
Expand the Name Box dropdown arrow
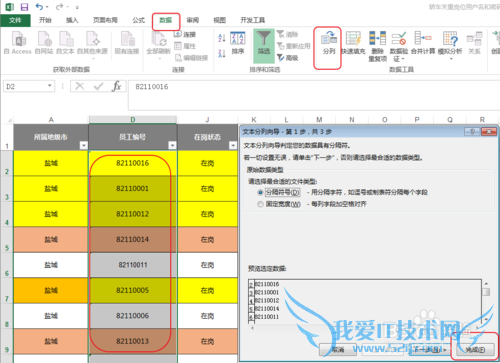click(x=50, y=86)
